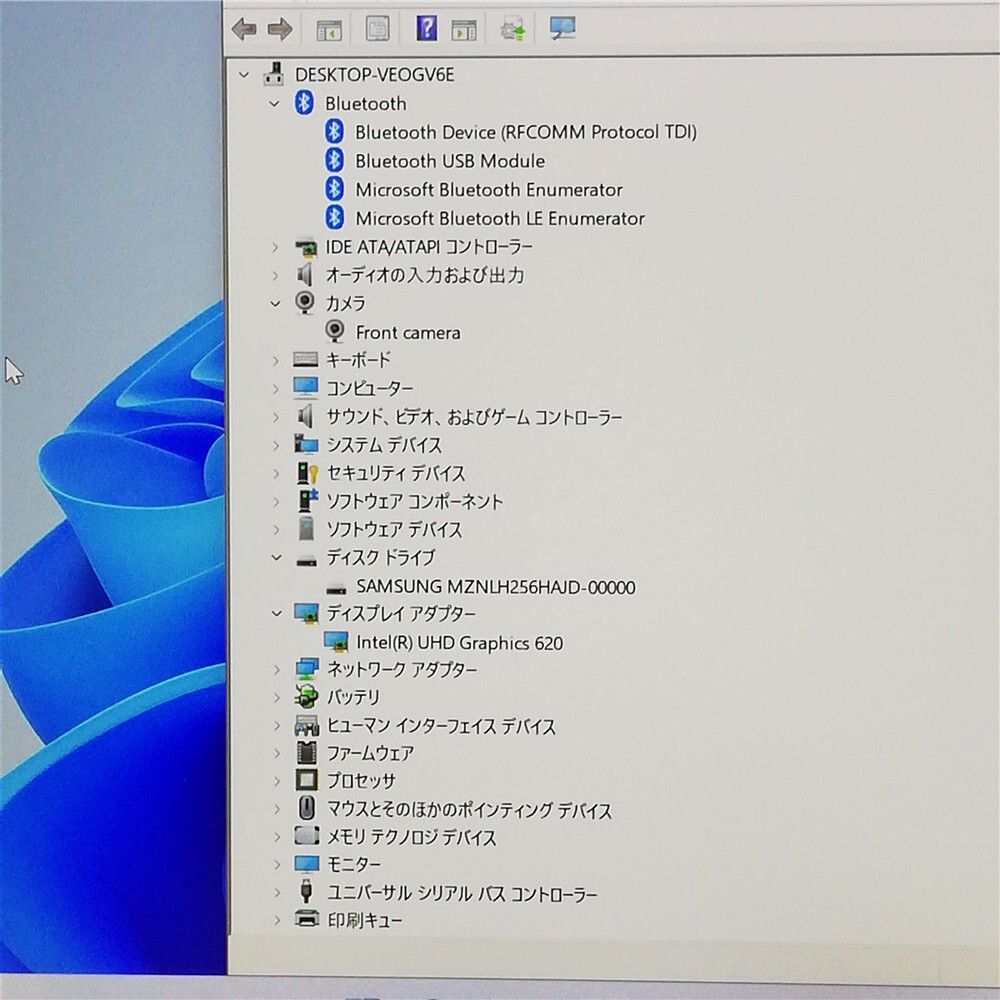The width and height of the screenshot is (1000, 1000).
Task: Click the mouse icon for マウスとそのほかのポインティング デバイス
Action: pos(307,808)
